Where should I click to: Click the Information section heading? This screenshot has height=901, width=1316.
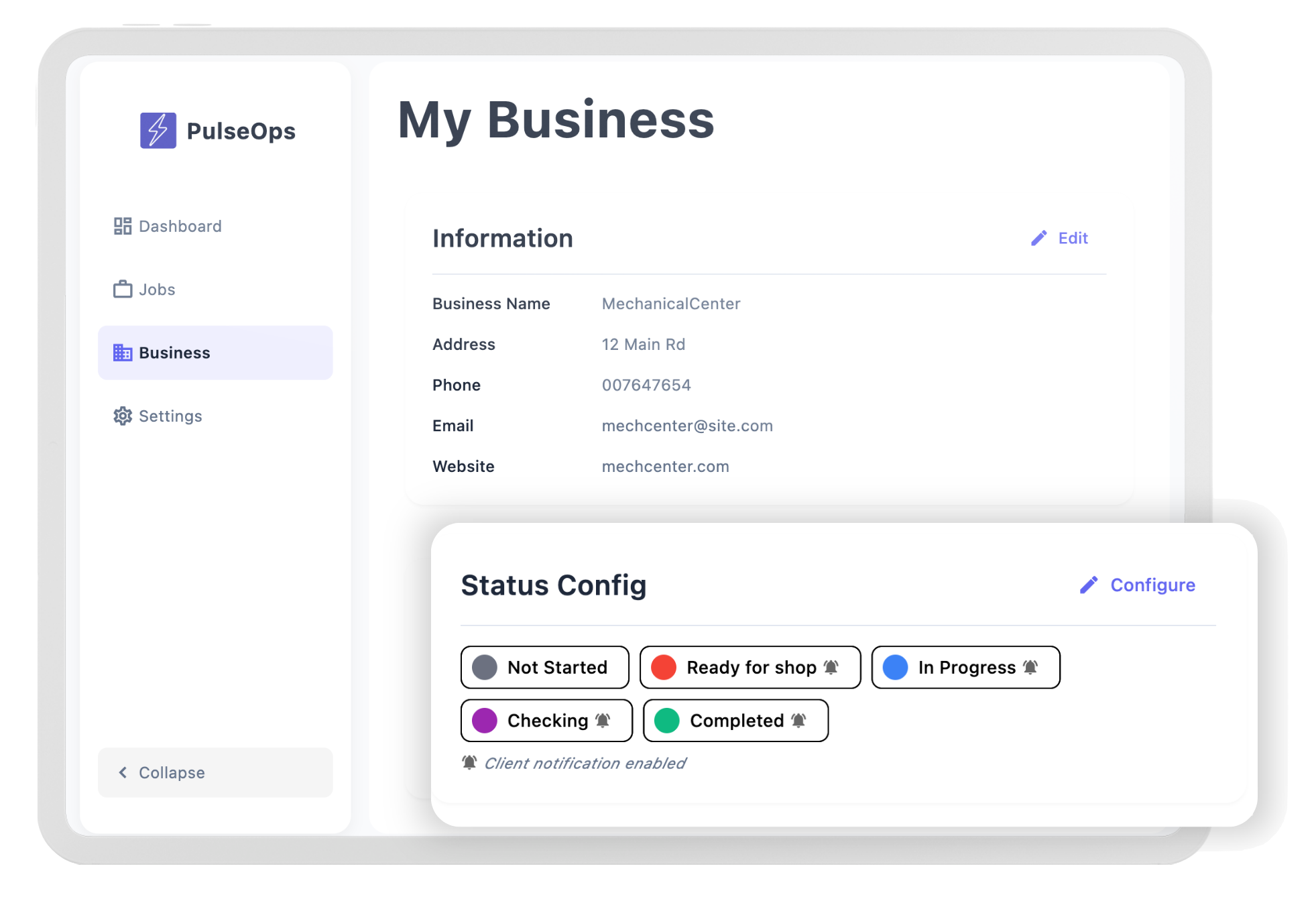pyautogui.click(x=502, y=238)
